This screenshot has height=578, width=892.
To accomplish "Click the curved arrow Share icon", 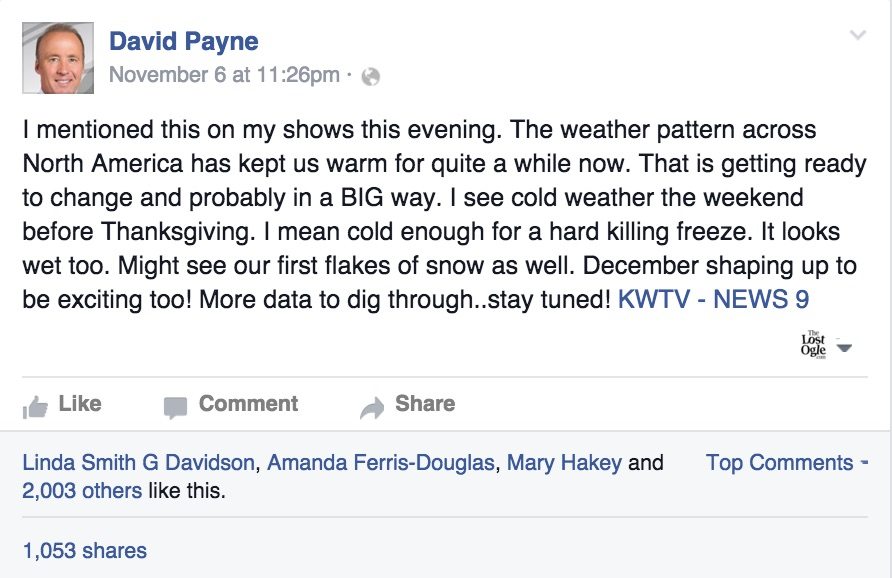I will [371, 407].
